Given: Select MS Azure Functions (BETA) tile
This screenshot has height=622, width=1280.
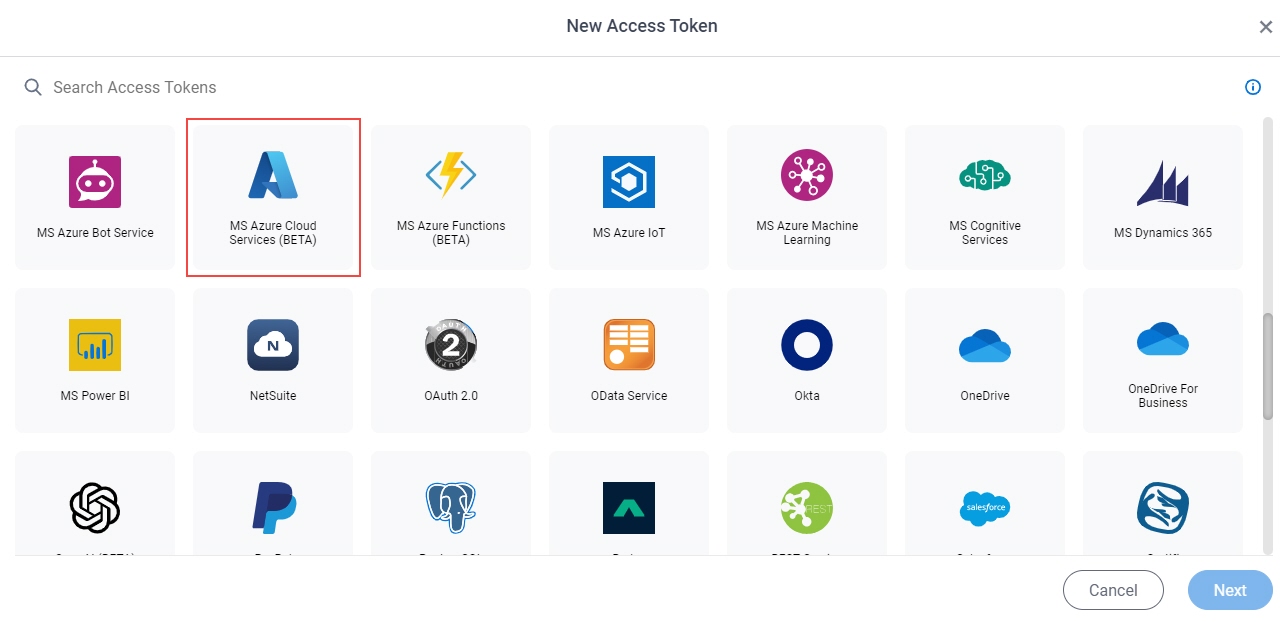Looking at the screenshot, I should 451,197.
